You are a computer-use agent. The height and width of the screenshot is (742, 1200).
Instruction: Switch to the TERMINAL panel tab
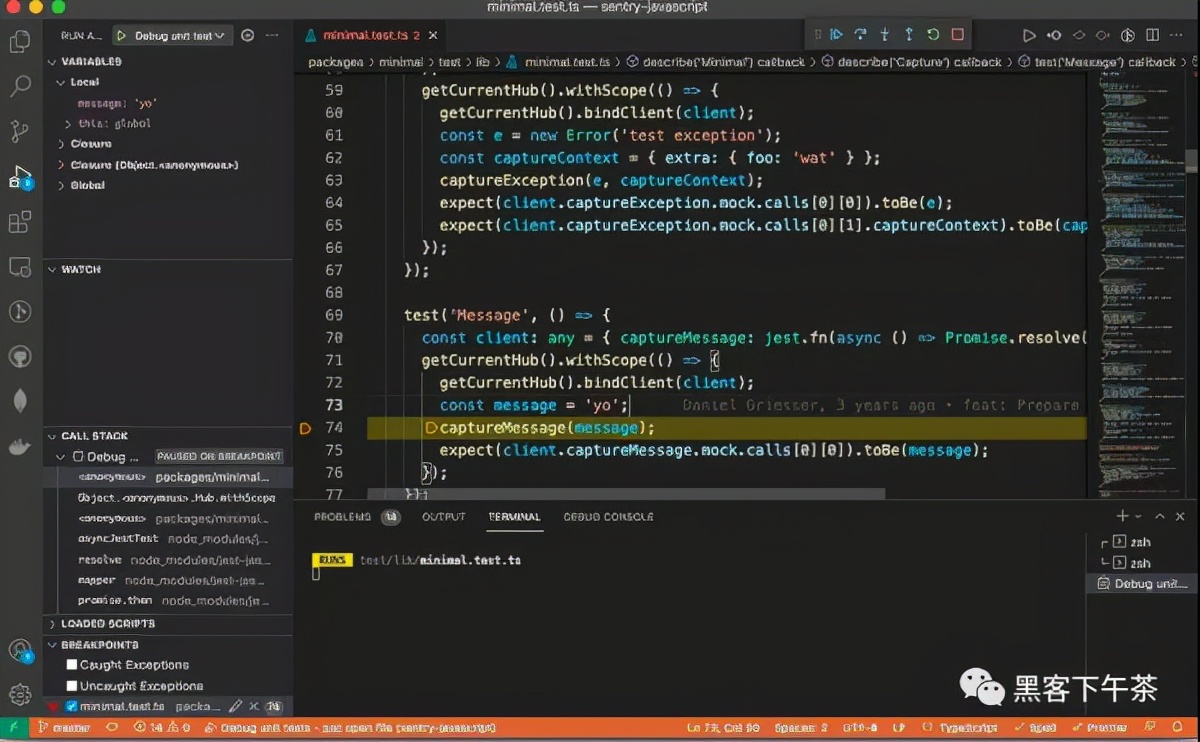[514, 517]
